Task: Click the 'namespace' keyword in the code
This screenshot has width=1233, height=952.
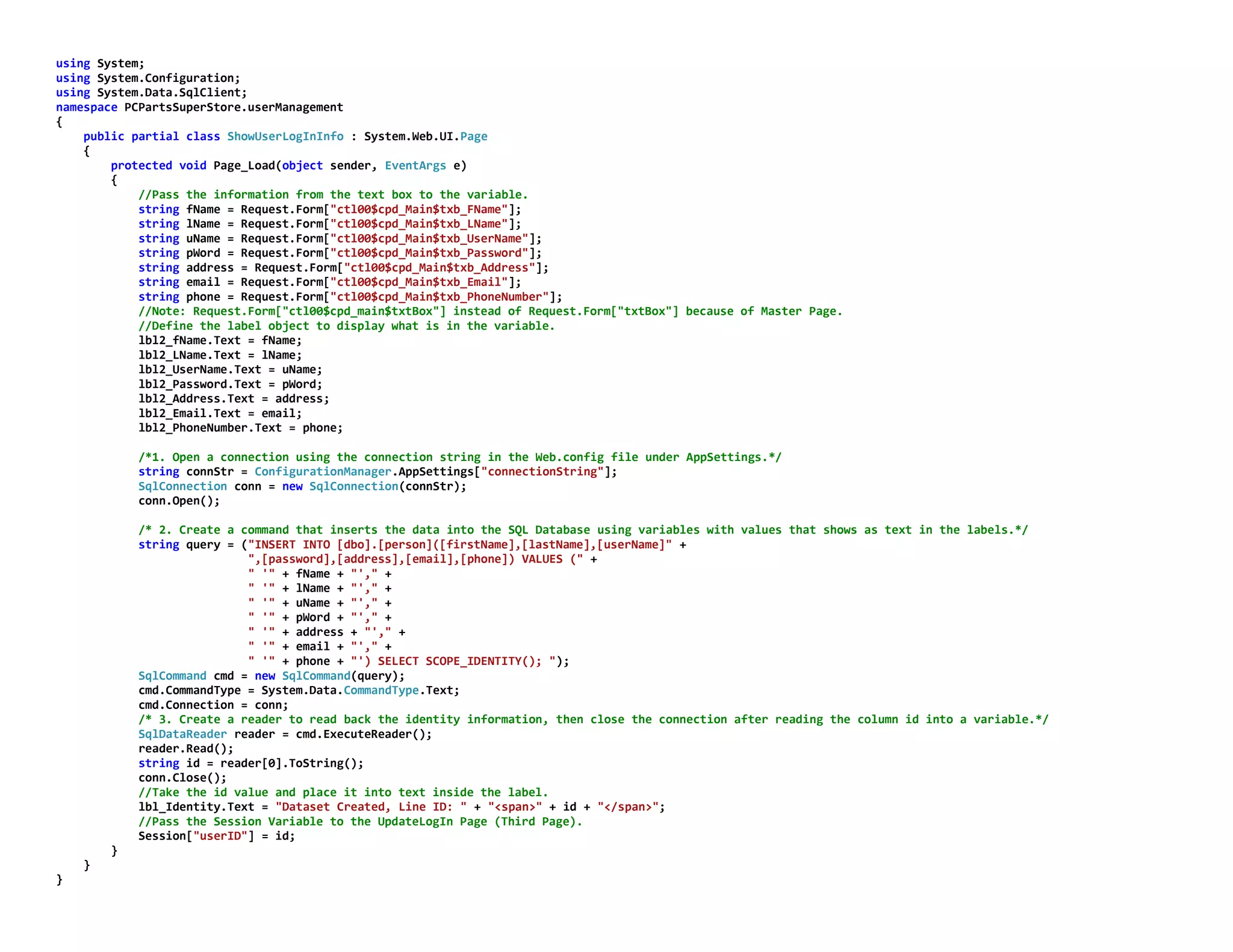Action: pyautogui.click(x=86, y=107)
